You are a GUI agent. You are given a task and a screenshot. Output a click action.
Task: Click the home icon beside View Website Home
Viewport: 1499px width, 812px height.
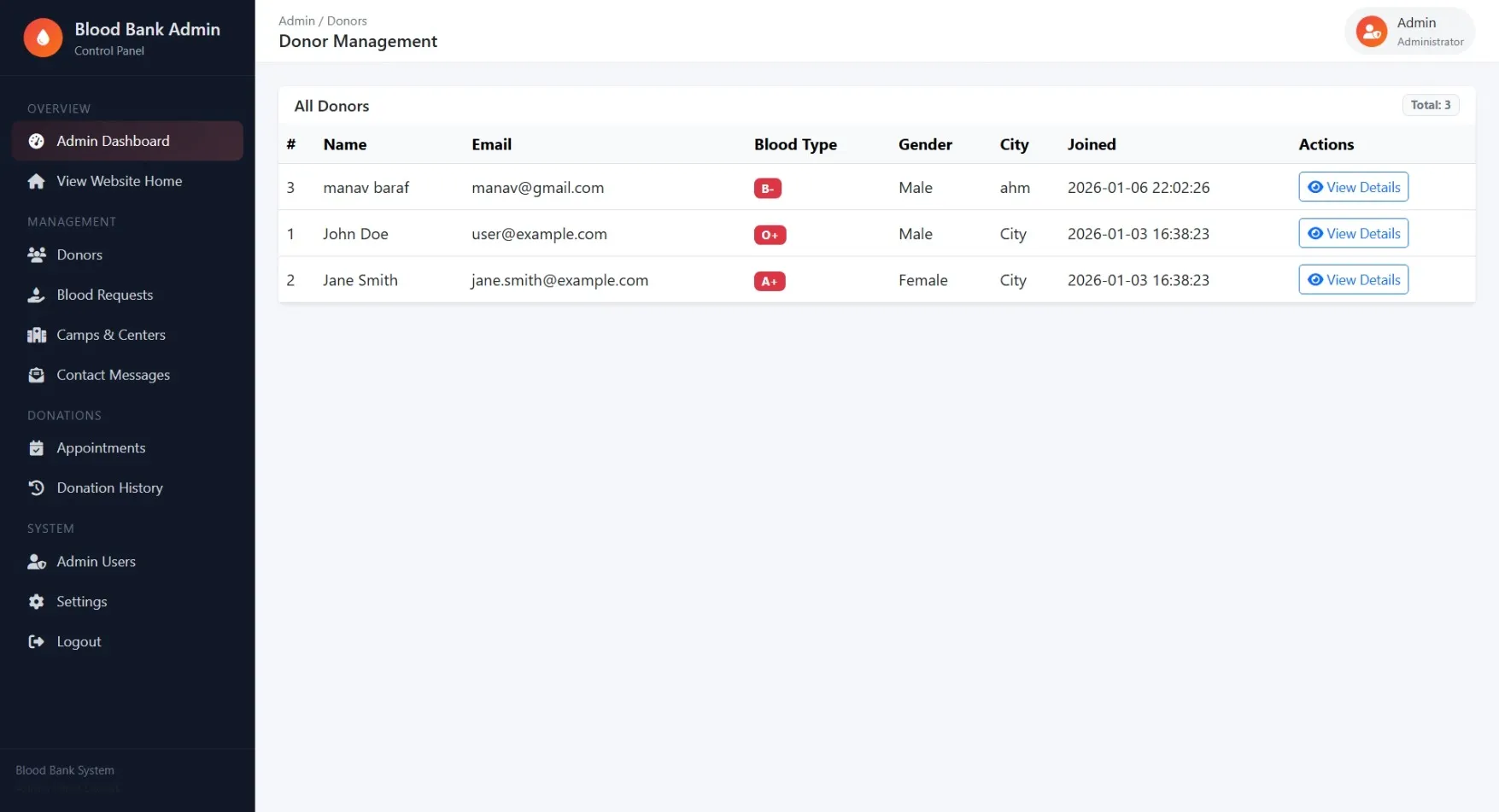(x=35, y=181)
